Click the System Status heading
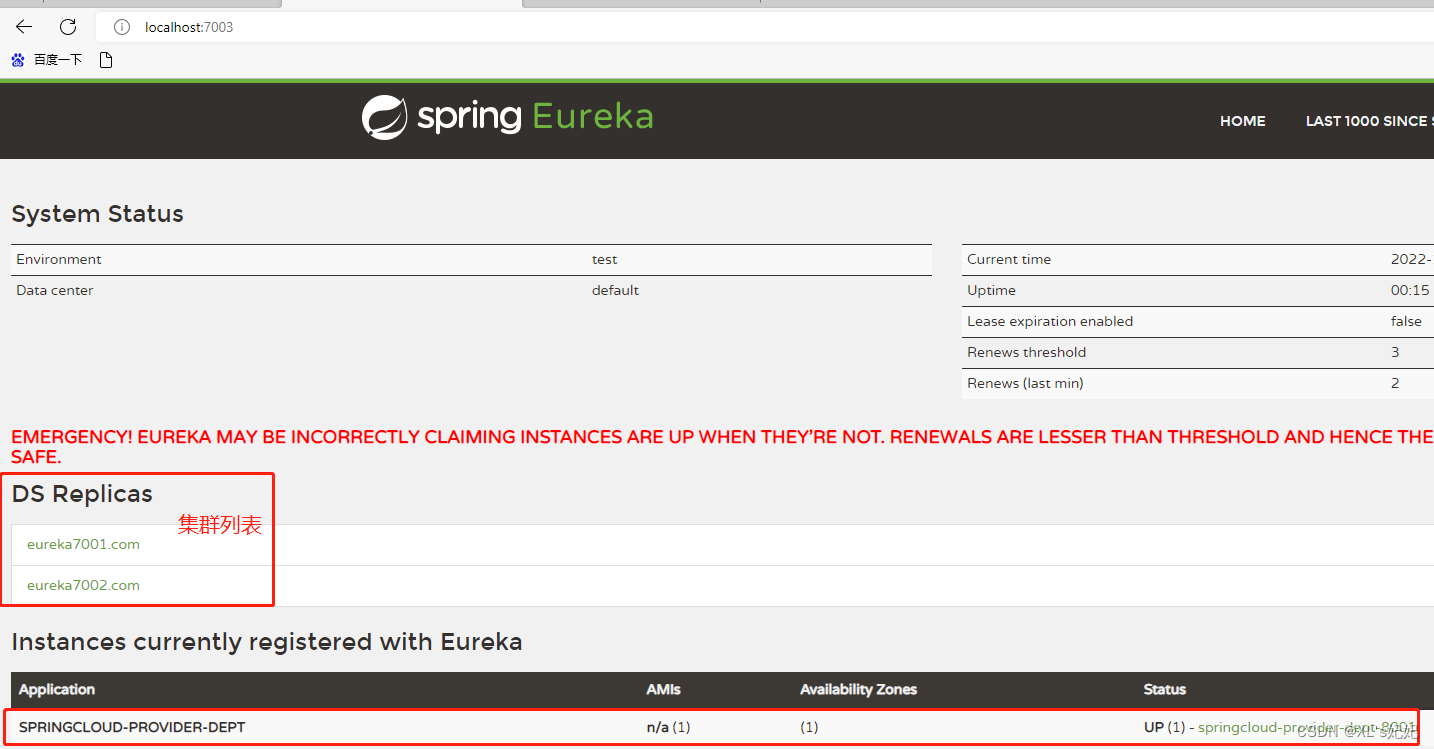The height and width of the screenshot is (749, 1434). pyautogui.click(x=97, y=214)
